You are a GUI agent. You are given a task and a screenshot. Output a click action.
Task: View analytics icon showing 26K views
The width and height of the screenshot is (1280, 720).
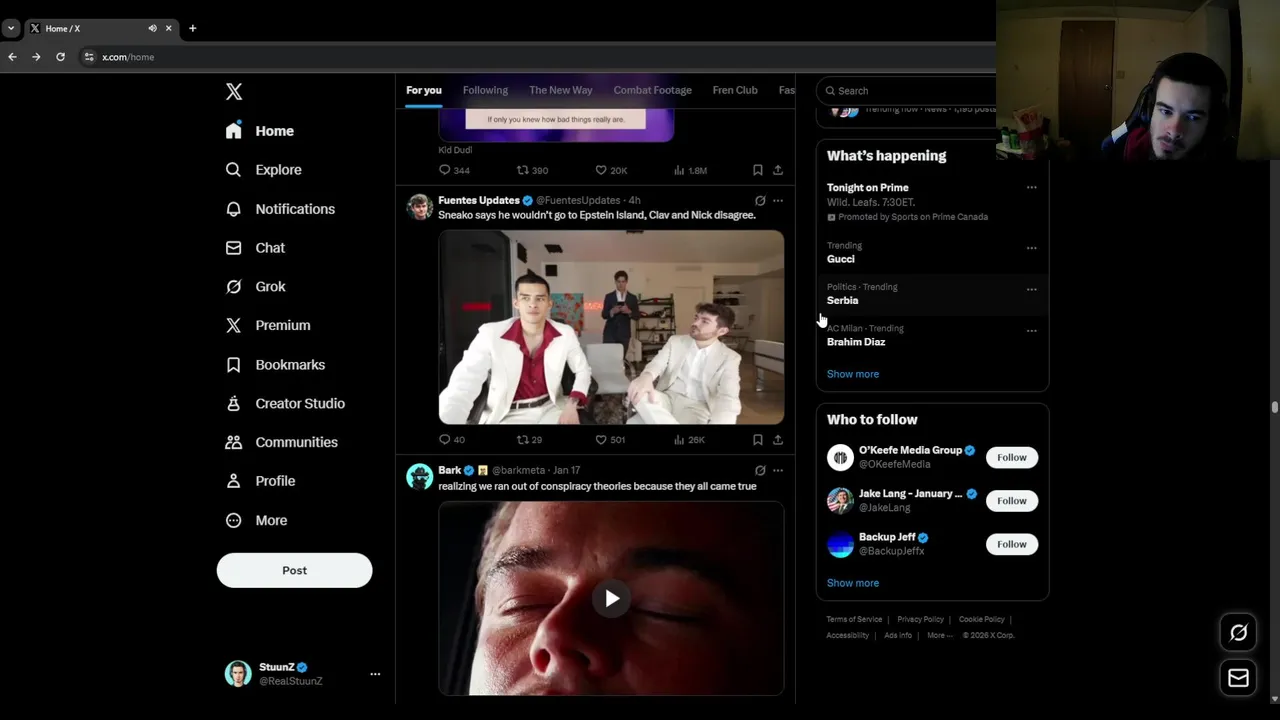(x=679, y=440)
